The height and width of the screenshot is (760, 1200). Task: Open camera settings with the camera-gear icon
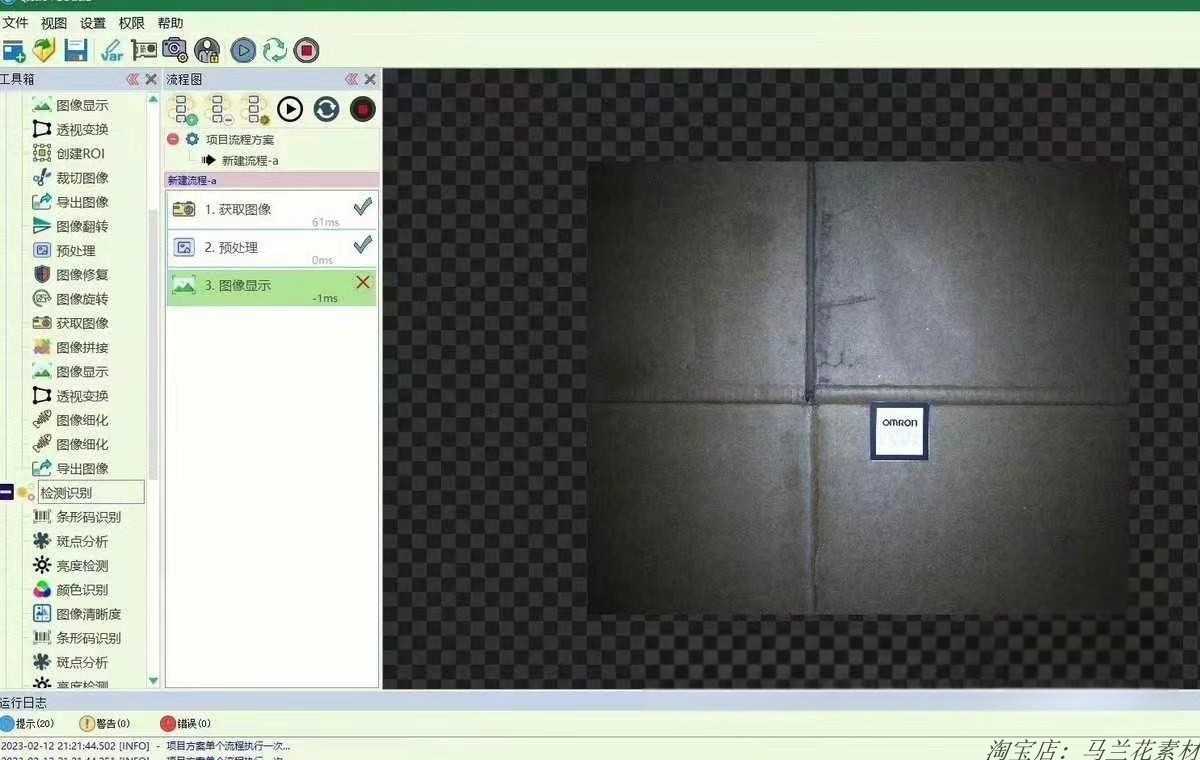click(x=175, y=50)
